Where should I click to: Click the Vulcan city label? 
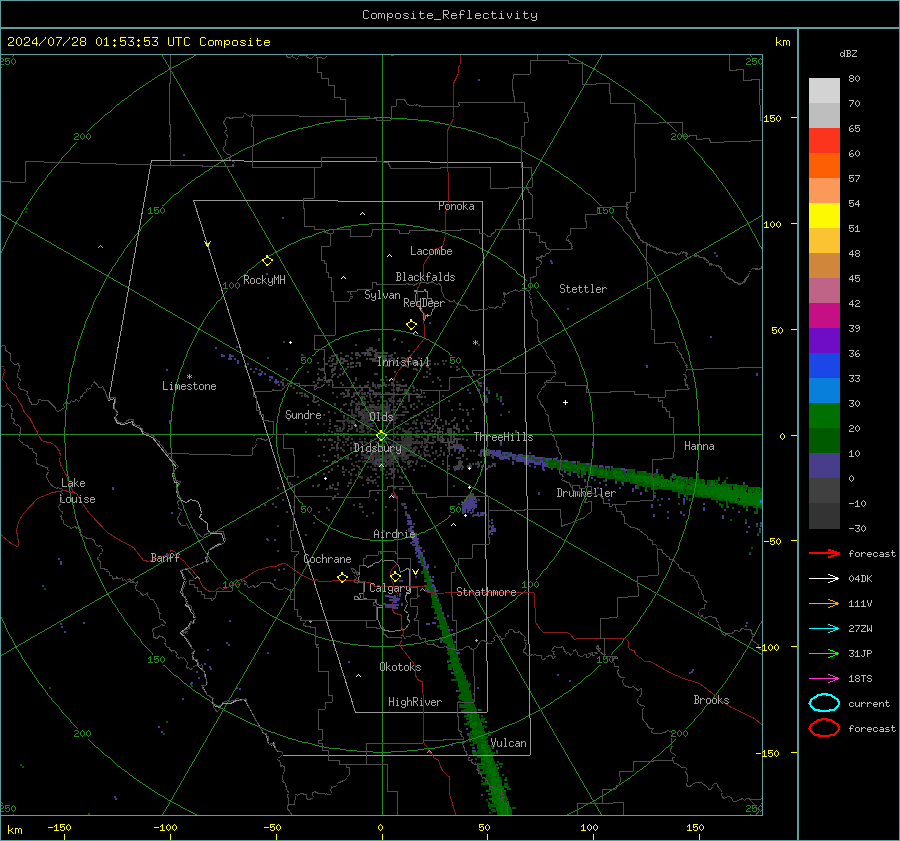[509, 743]
